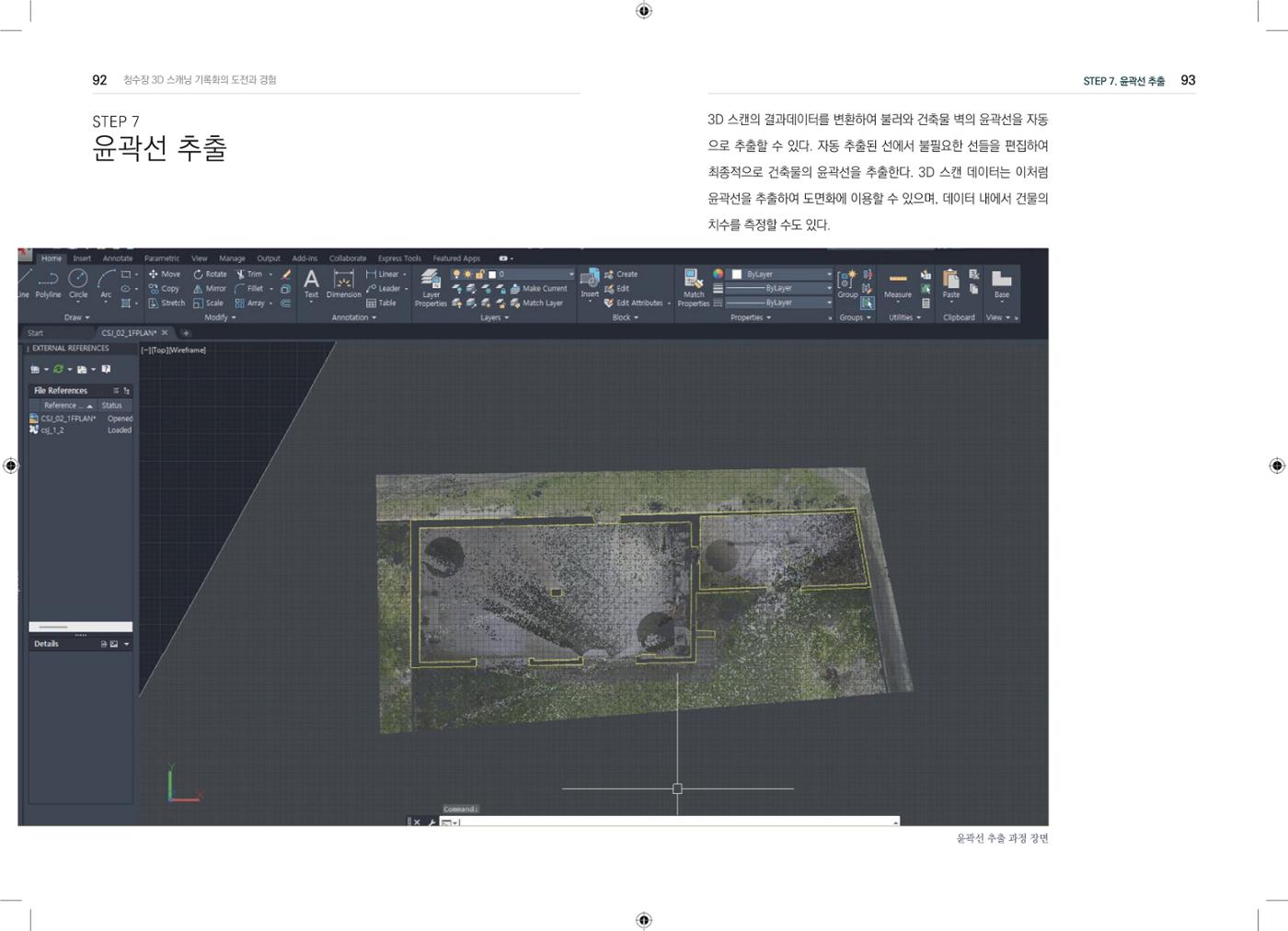Select the Linear dimension tool

(383, 274)
